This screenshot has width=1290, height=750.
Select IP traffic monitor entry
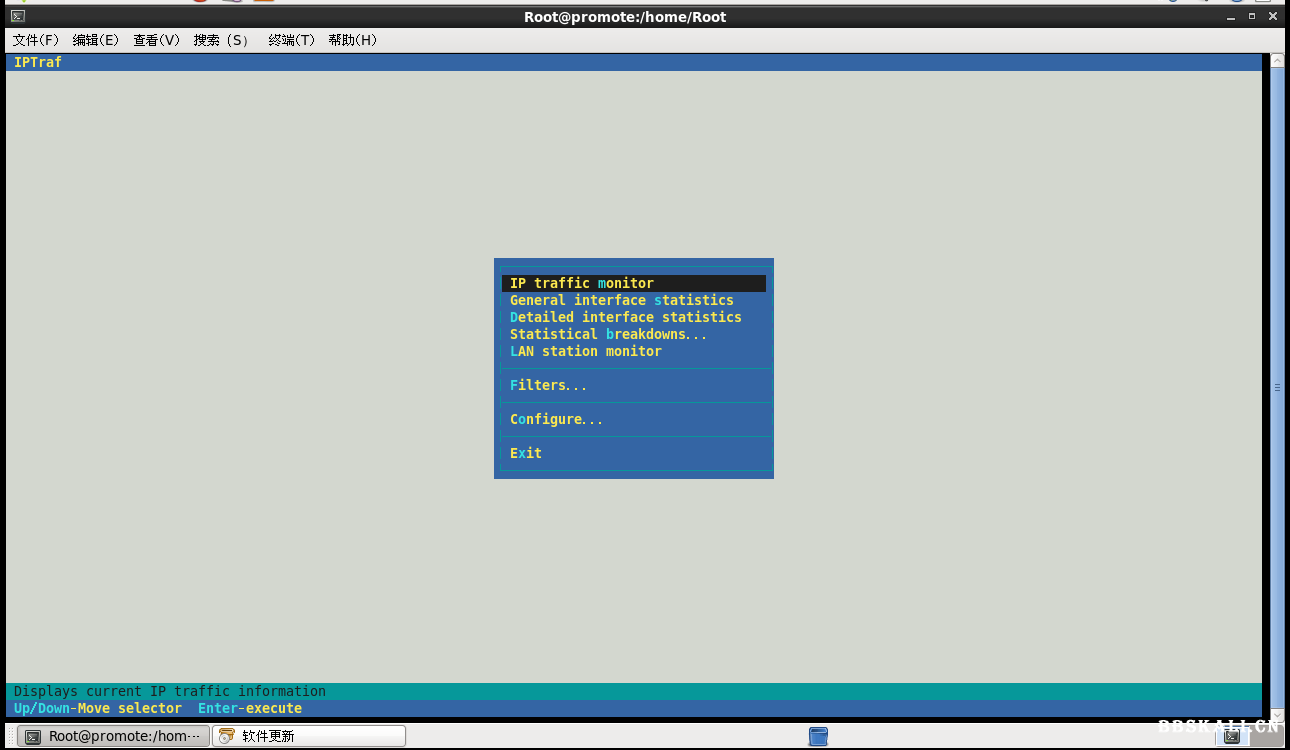click(x=581, y=283)
